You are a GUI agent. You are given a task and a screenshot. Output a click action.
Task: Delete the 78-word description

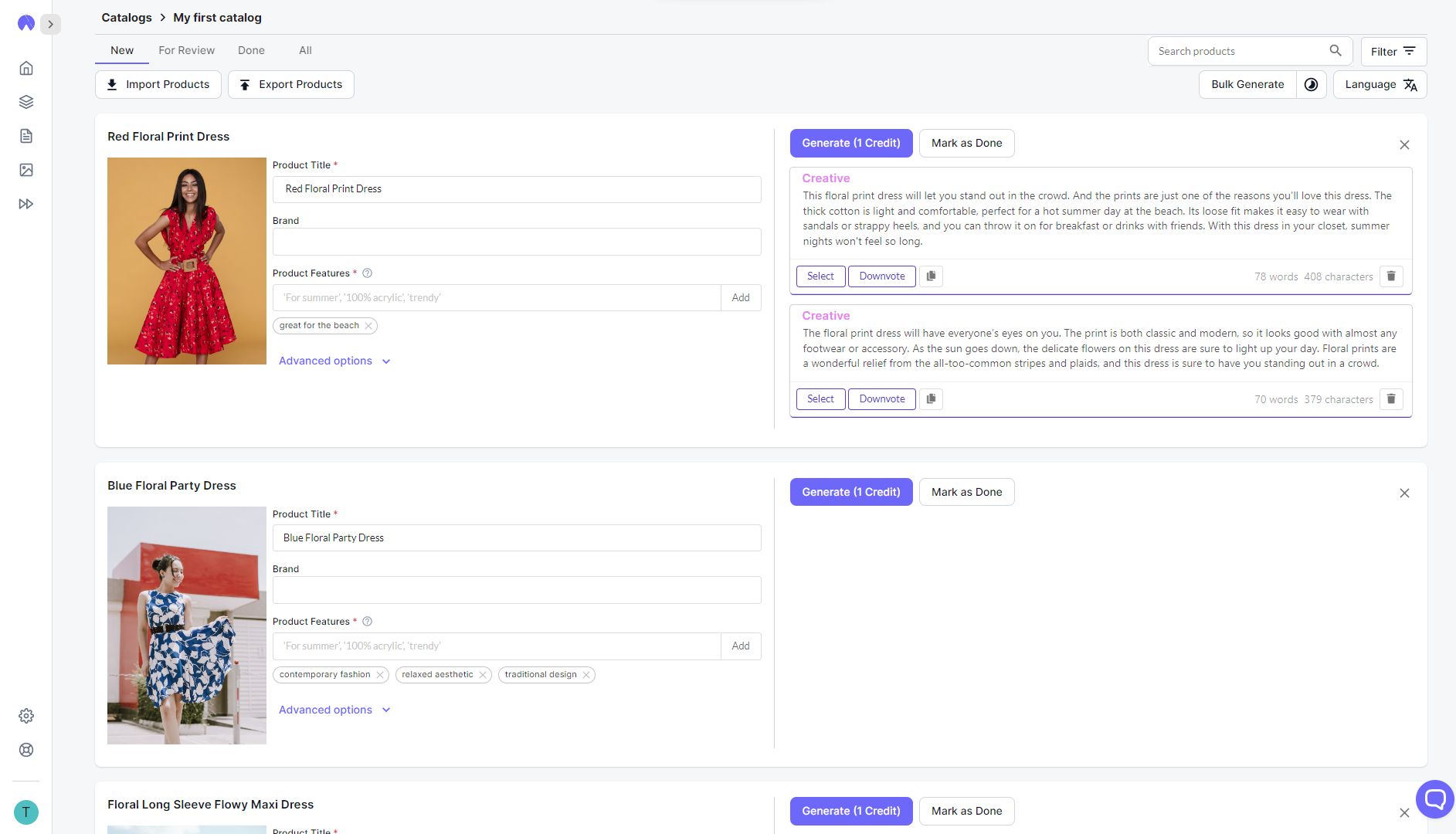point(1391,276)
